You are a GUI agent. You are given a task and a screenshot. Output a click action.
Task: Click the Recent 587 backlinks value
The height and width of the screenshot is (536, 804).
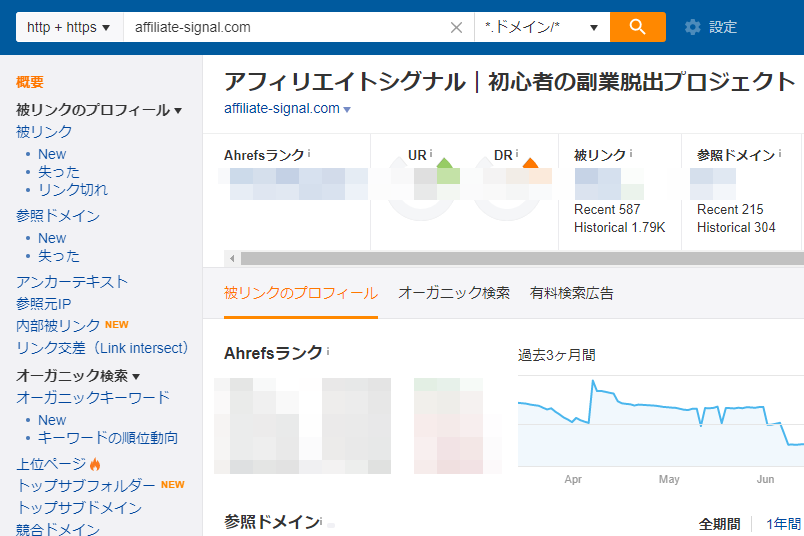[607, 209]
